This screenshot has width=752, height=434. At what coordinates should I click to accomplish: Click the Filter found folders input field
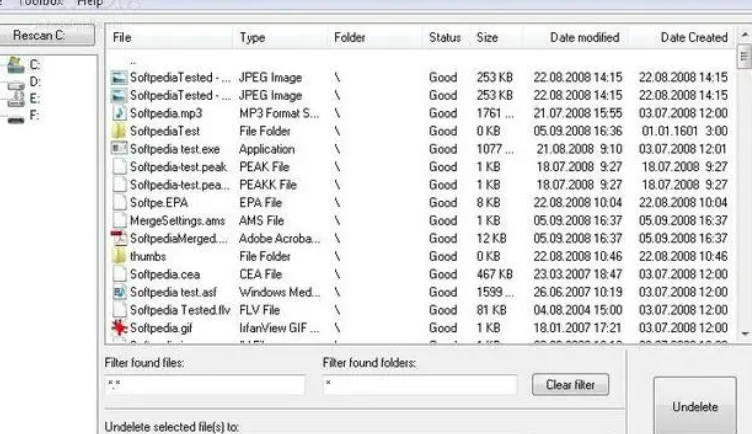pyautogui.click(x=420, y=385)
